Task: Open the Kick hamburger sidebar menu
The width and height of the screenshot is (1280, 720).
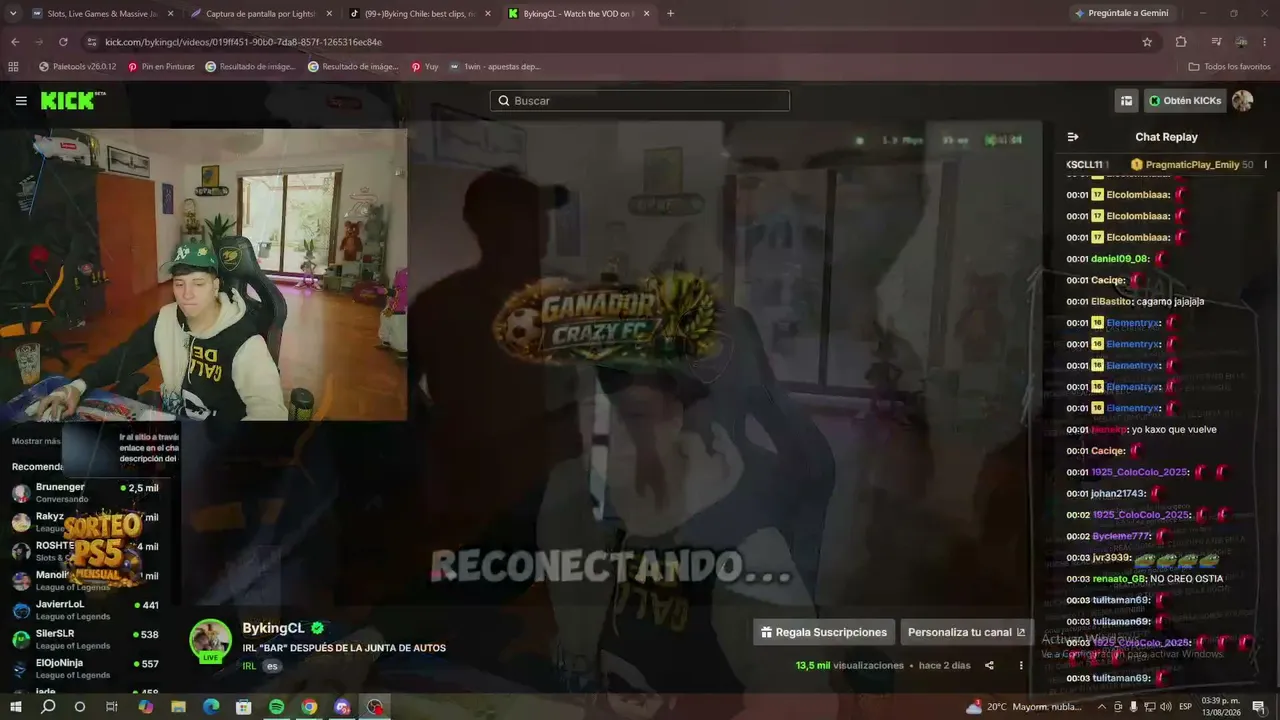Action: click(x=21, y=101)
